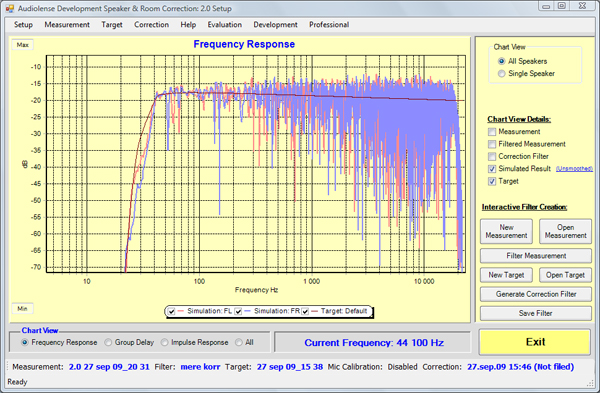Click the yellow Exit button
Screen dimensions: 600x393
pyautogui.click(x=535, y=342)
